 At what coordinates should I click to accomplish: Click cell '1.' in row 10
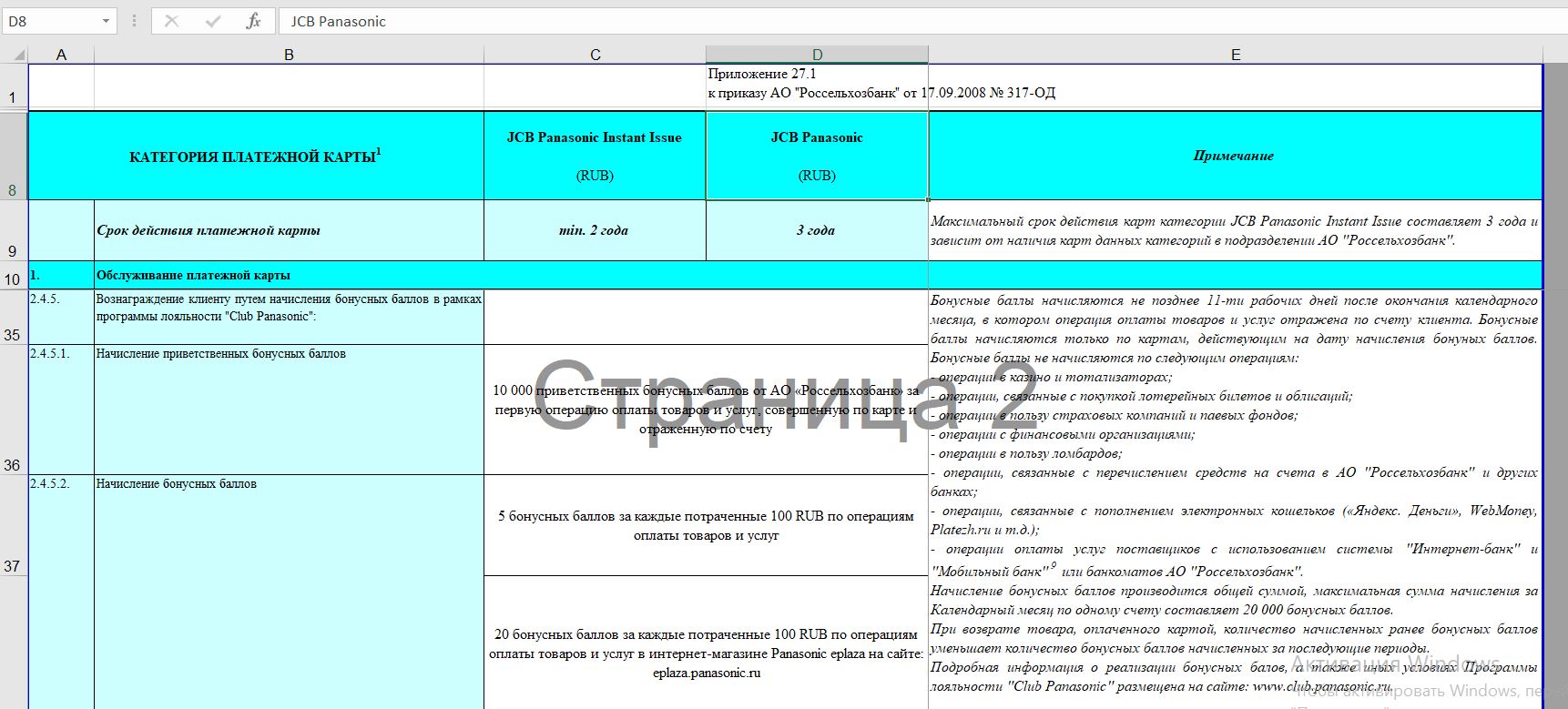pos(61,276)
